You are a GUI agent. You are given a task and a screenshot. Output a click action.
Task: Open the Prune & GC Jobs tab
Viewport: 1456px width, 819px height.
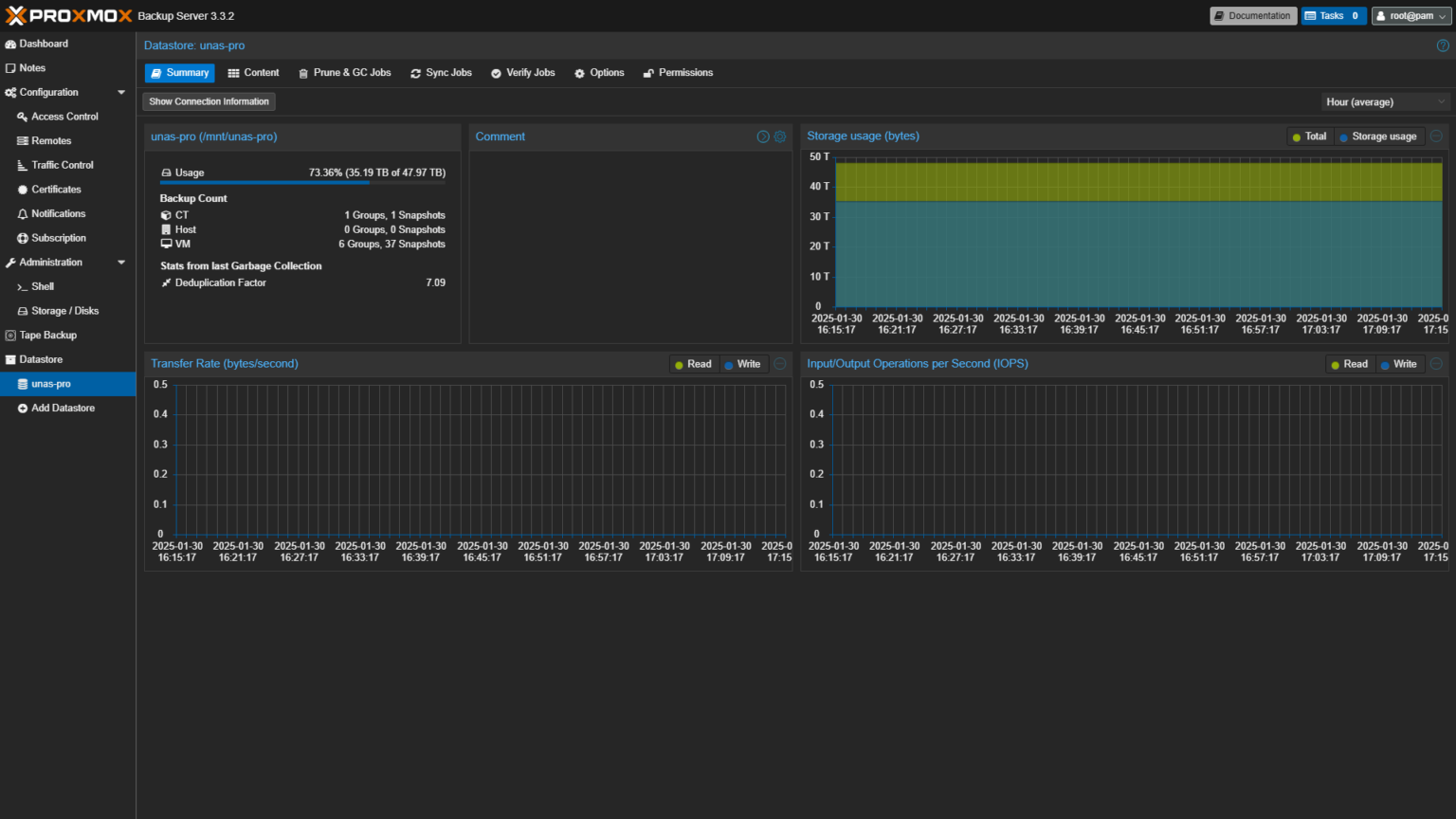344,72
